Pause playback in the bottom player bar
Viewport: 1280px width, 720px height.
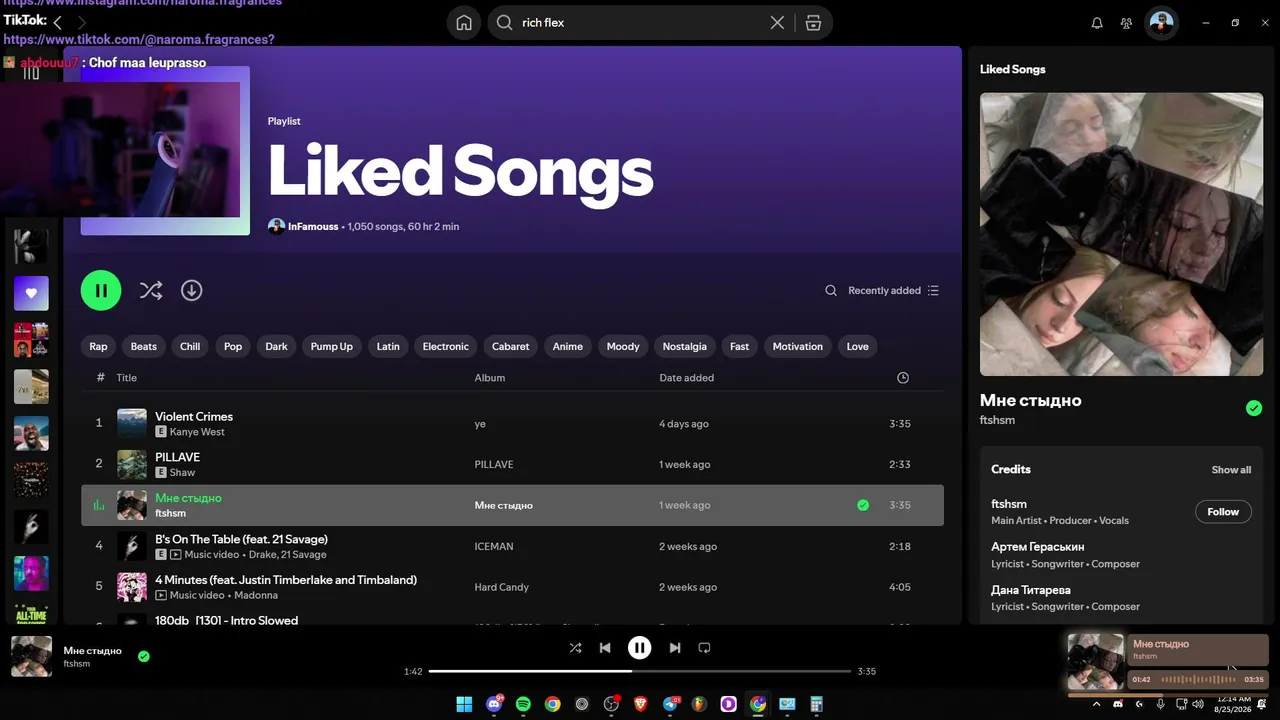point(640,648)
